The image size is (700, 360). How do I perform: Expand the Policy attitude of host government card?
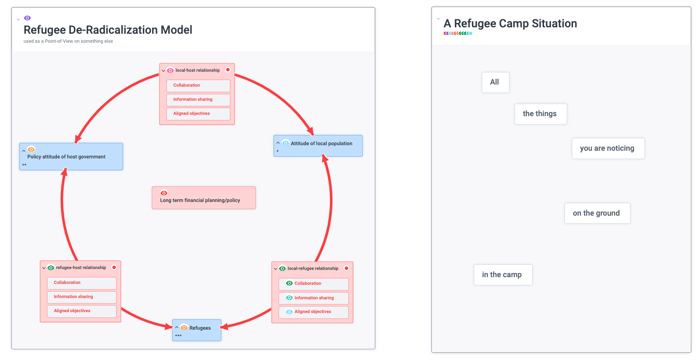click(24, 151)
